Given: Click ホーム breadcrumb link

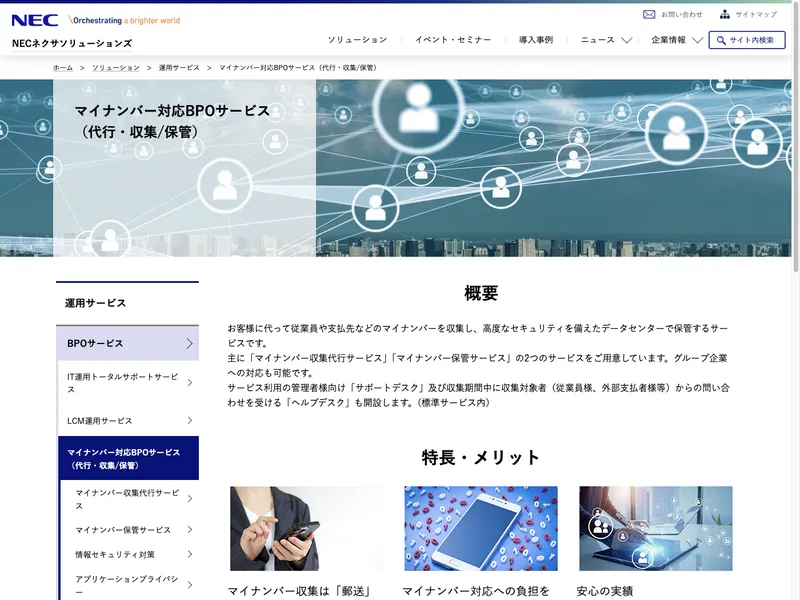Looking at the screenshot, I should coord(63,68).
